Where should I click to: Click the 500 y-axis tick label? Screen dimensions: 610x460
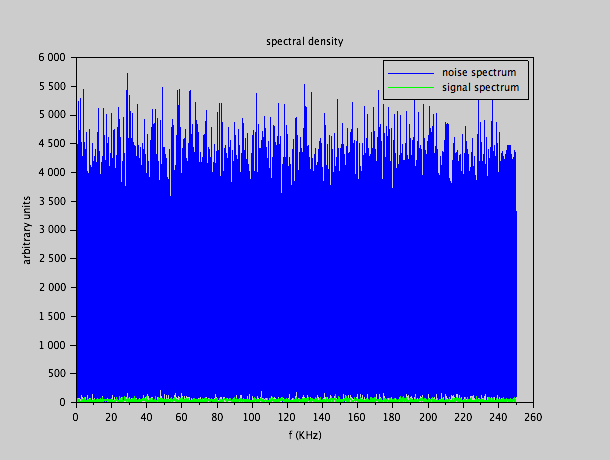coord(57,374)
